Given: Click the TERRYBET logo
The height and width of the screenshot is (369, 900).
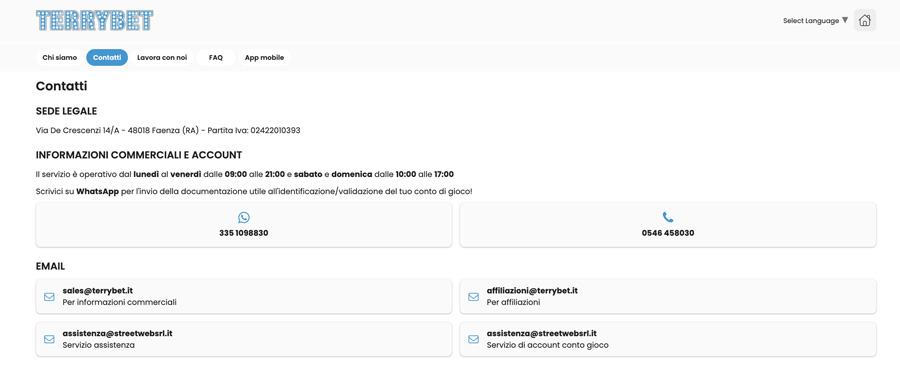Looking at the screenshot, I should [95, 20].
